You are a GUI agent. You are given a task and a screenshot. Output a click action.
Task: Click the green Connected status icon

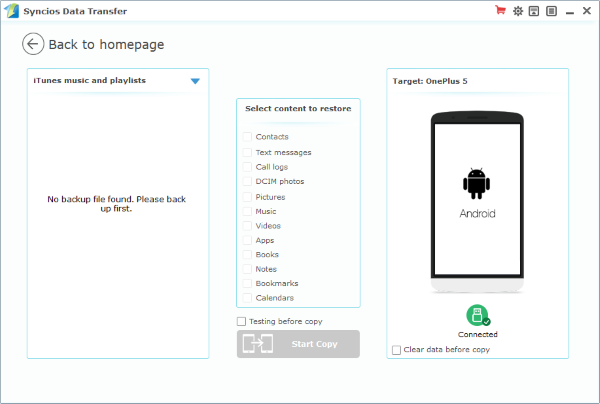tap(477, 316)
